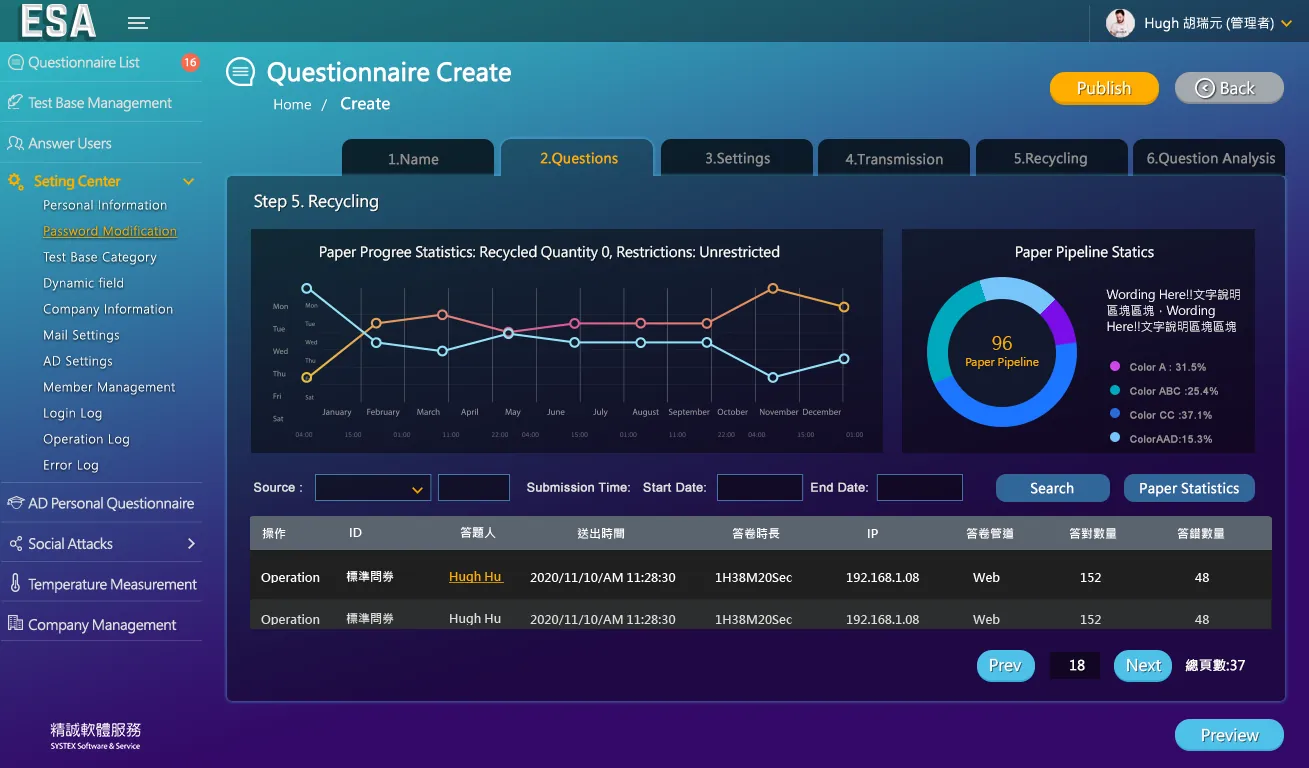1309x768 pixels.
Task: Open the user account dropdown chevron
Action: point(1286,24)
